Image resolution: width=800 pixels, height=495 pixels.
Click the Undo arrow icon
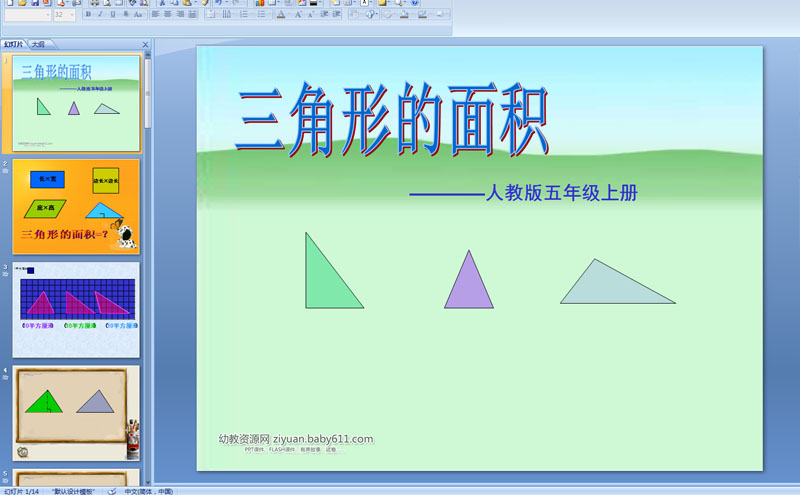coord(218,3)
